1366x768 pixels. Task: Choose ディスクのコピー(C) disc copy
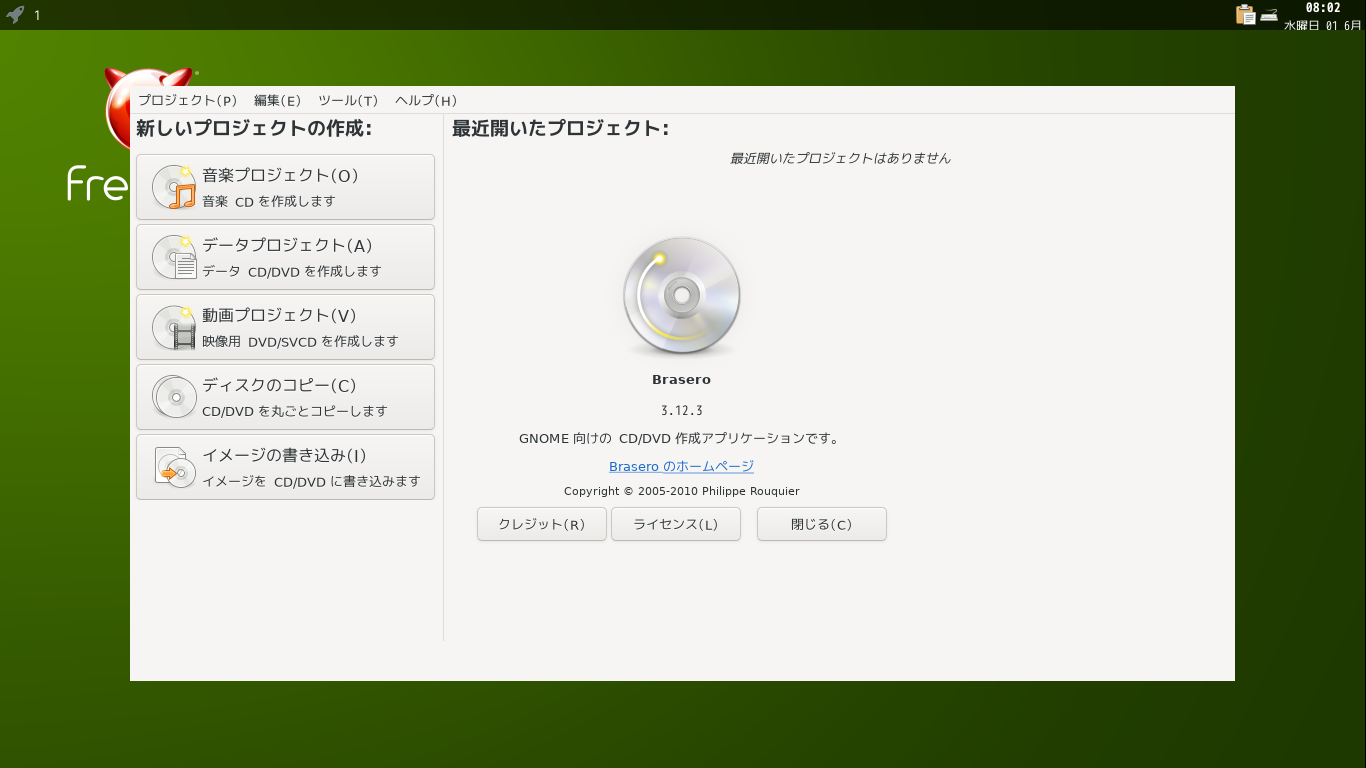point(285,397)
